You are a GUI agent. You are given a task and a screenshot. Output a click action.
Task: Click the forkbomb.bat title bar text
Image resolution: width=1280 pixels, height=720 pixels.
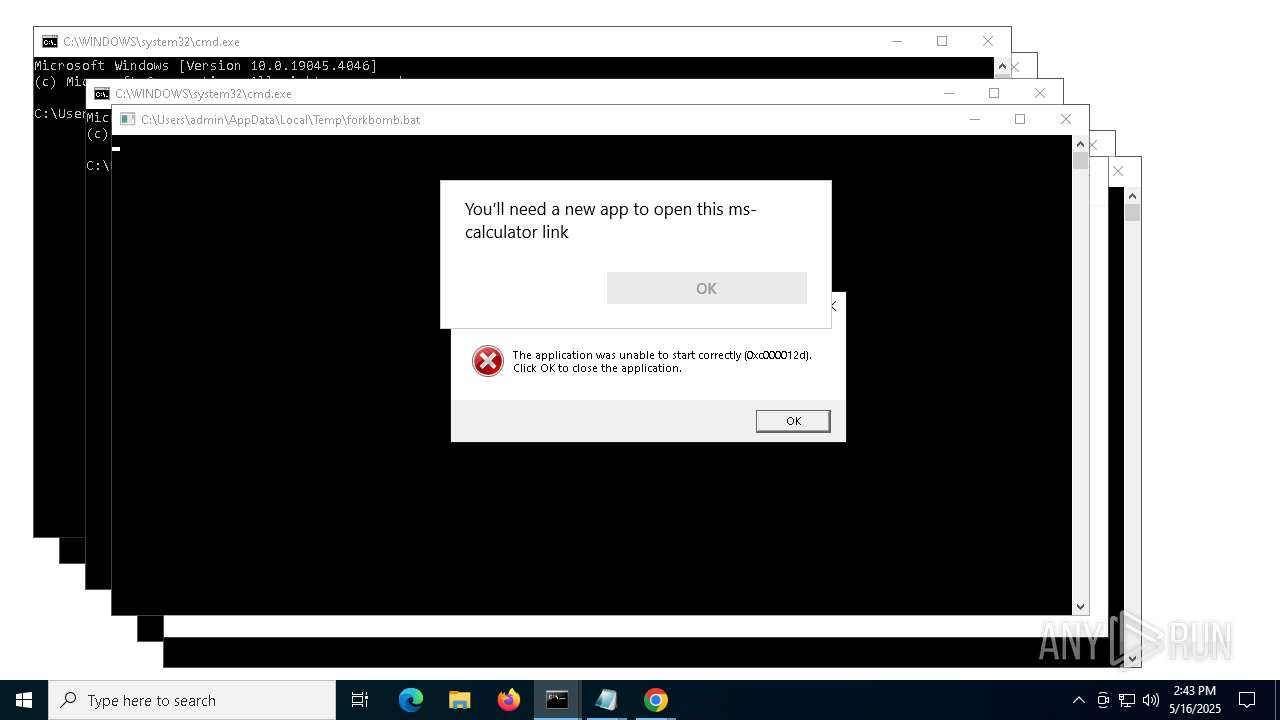280,119
